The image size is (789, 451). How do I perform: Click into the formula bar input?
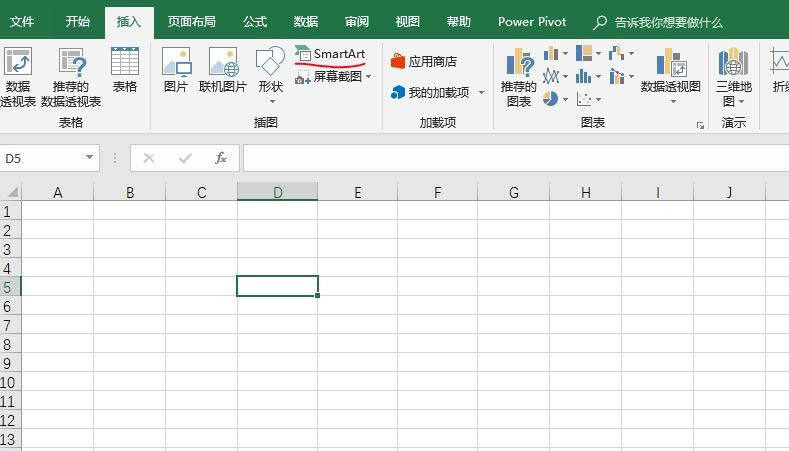pyautogui.click(x=516, y=158)
